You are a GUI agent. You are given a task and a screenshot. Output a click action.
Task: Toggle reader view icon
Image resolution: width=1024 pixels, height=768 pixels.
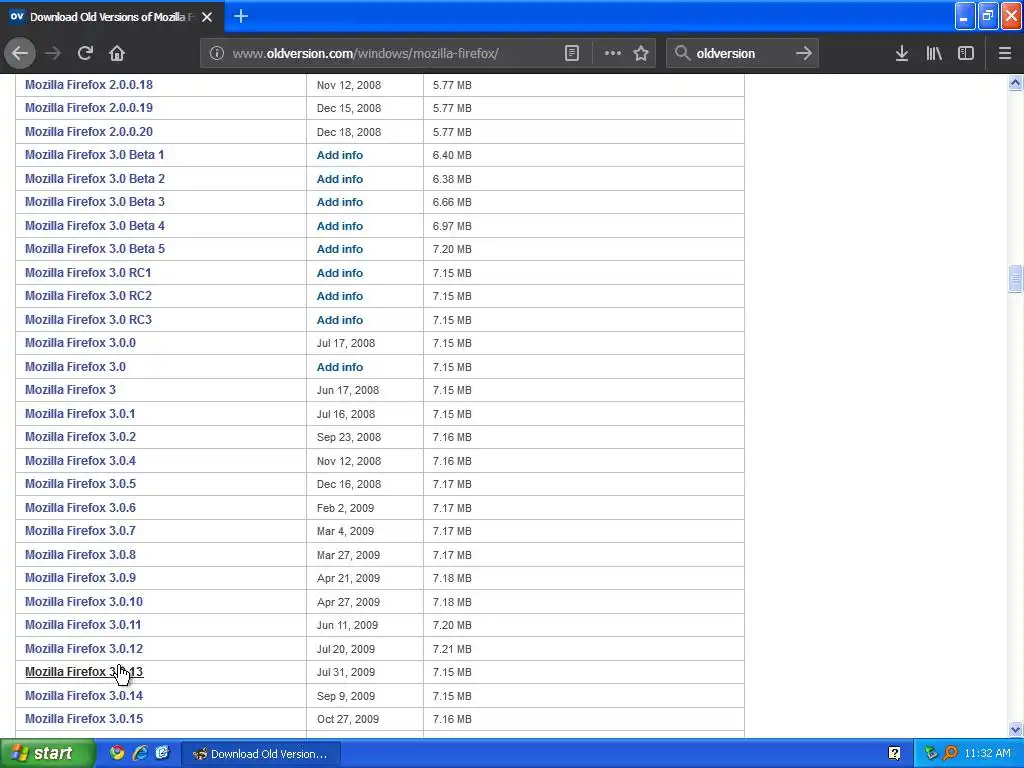click(571, 53)
